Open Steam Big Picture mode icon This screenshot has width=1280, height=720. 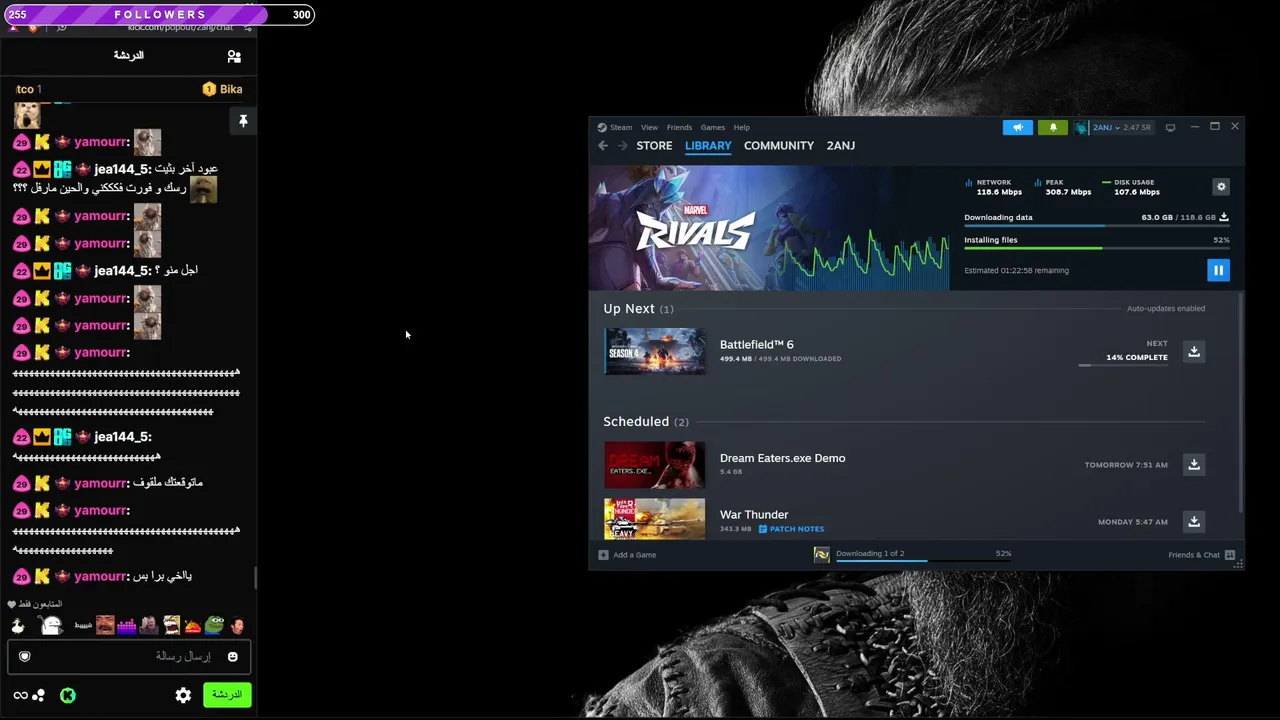[x=1170, y=128]
